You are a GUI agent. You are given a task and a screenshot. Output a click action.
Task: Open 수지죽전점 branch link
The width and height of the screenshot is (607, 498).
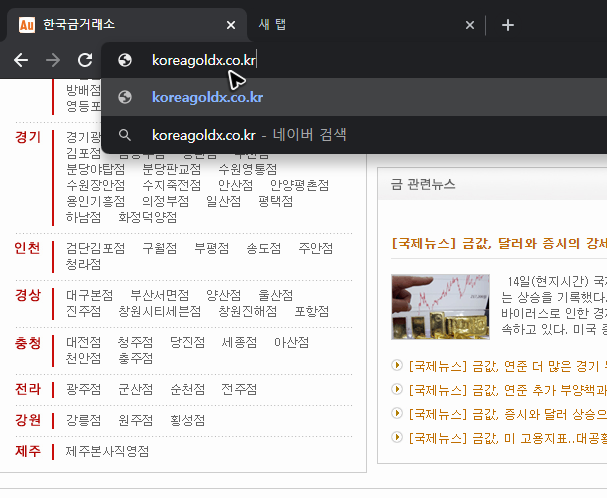point(171,185)
